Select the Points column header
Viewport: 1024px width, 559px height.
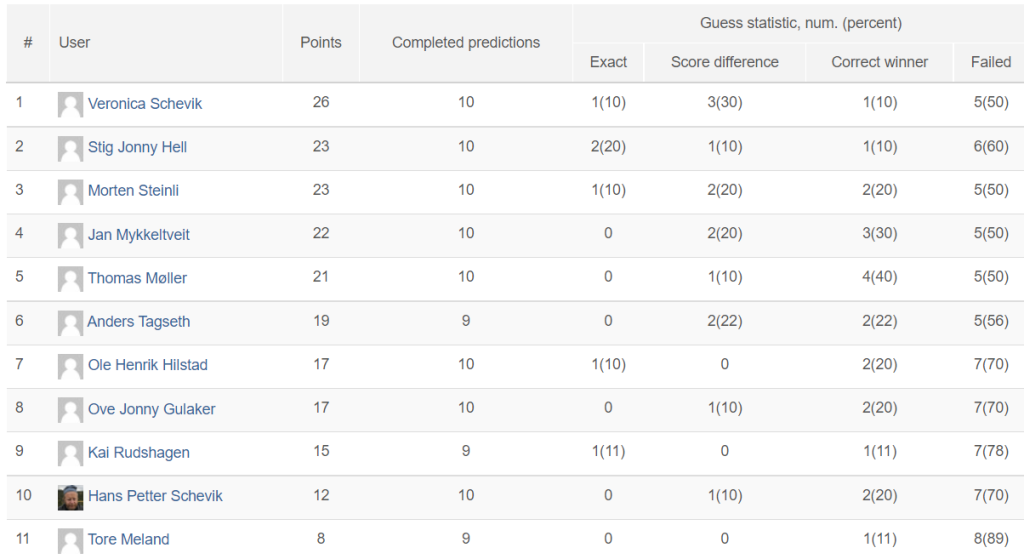pos(321,42)
